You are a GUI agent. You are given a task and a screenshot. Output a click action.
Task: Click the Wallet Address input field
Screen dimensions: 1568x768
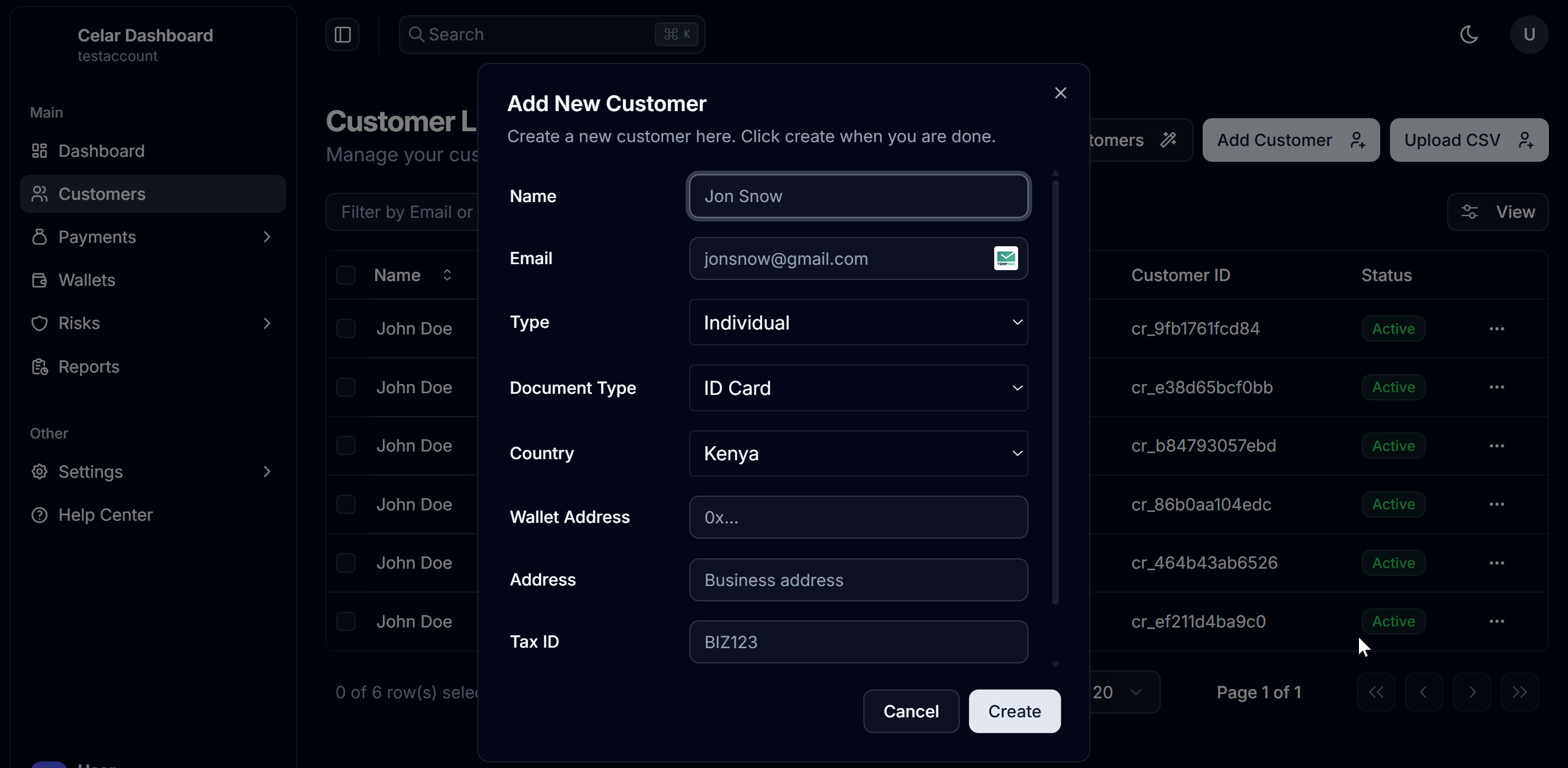(x=858, y=517)
